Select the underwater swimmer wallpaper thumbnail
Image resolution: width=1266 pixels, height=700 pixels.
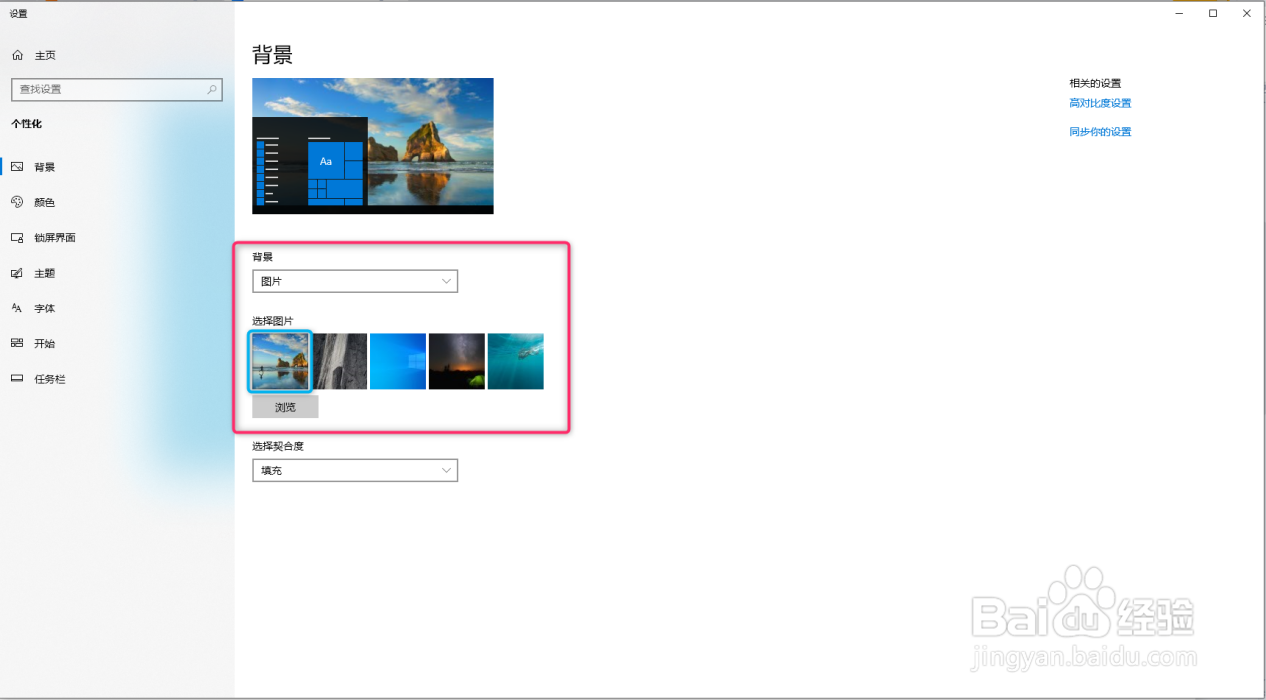coord(516,361)
